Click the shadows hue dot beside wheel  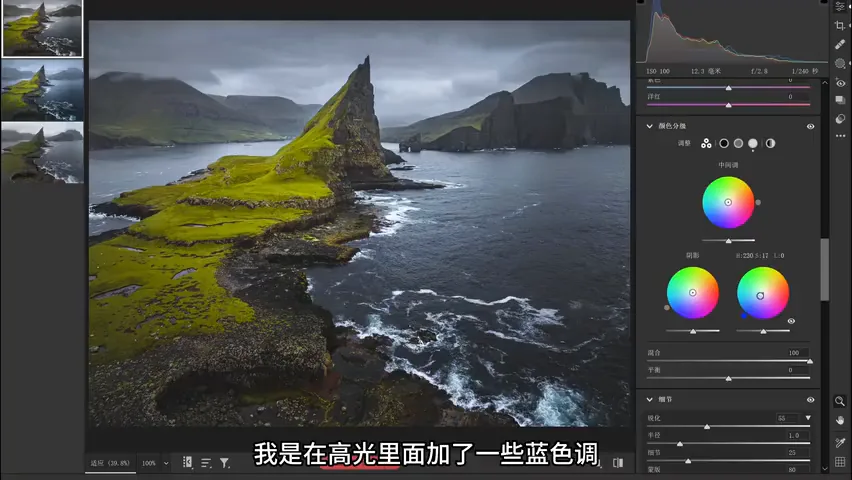coord(667,308)
